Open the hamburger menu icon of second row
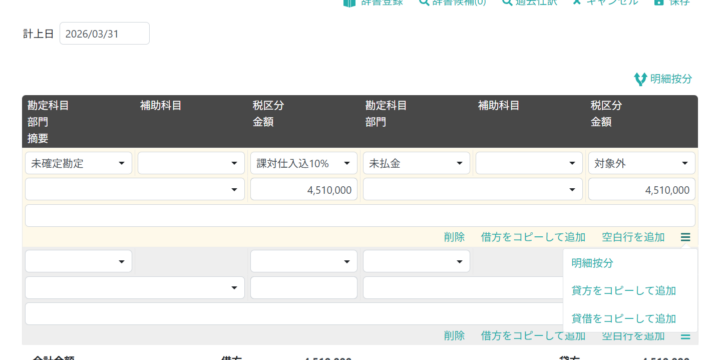720x360 pixels. [685, 336]
